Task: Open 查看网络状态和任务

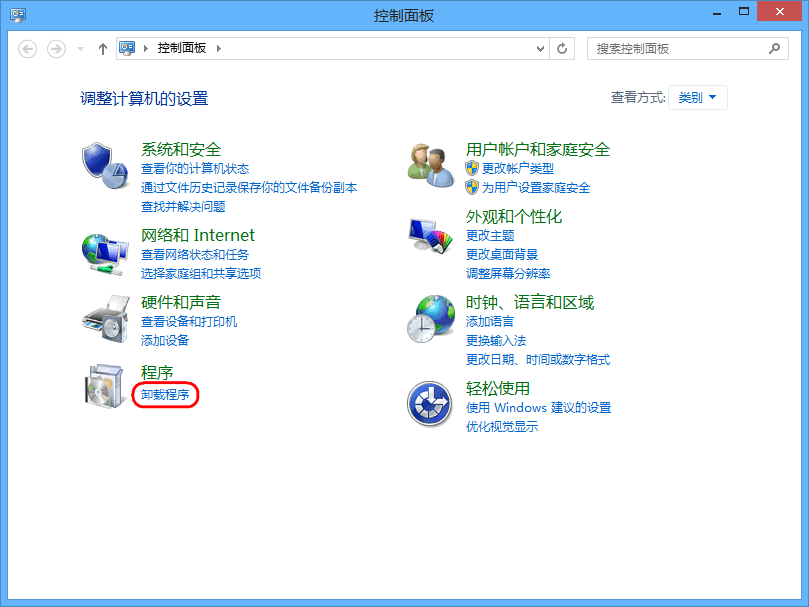Action: tap(195, 254)
